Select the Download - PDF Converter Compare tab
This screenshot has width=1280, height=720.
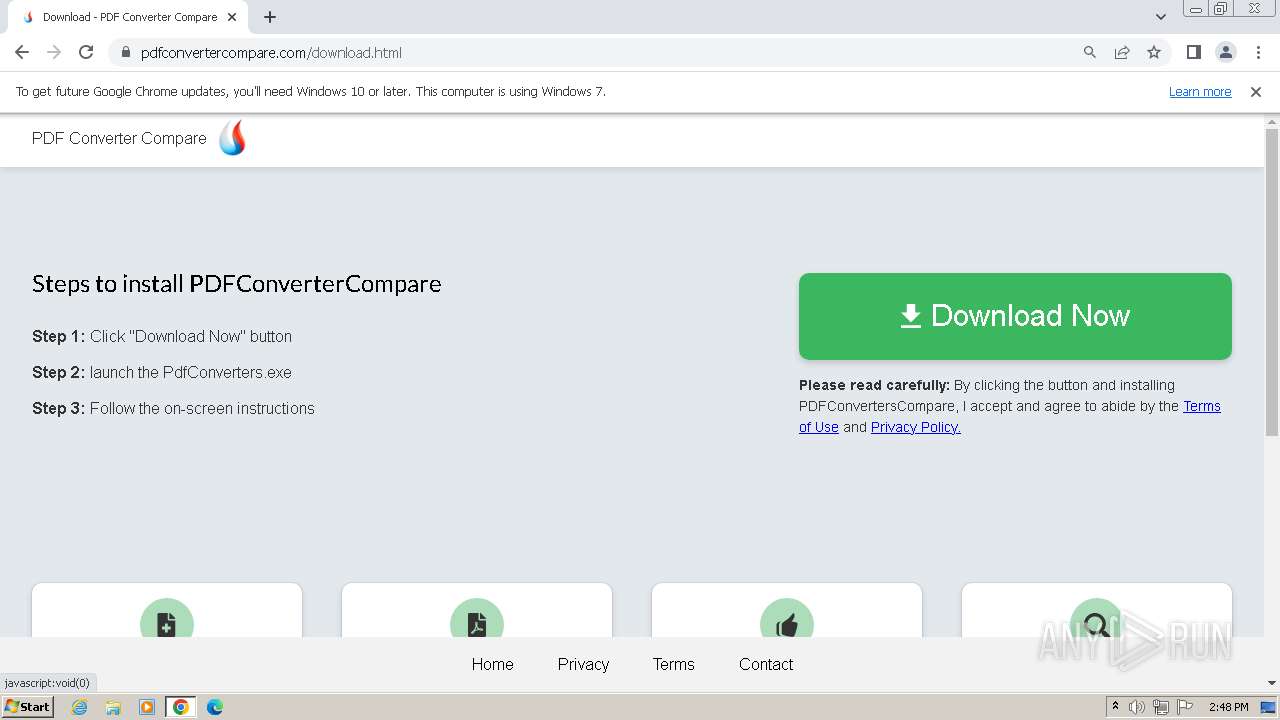(x=130, y=17)
